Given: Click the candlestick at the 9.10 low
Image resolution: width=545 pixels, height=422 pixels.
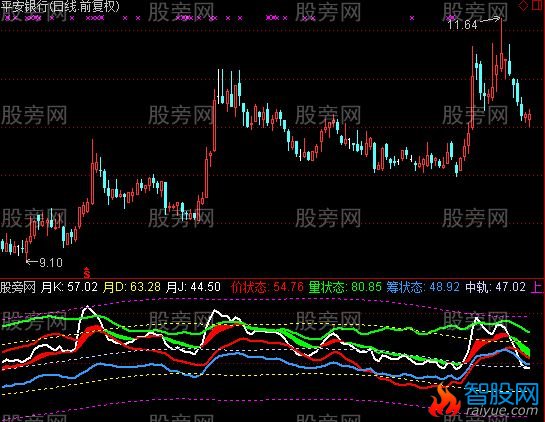Looking at the screenshot, I should (27, 249).
